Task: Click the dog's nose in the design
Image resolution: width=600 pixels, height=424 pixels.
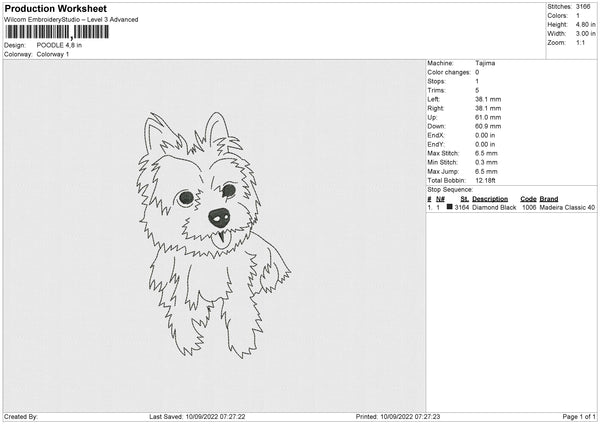Action: click(219, 218)
